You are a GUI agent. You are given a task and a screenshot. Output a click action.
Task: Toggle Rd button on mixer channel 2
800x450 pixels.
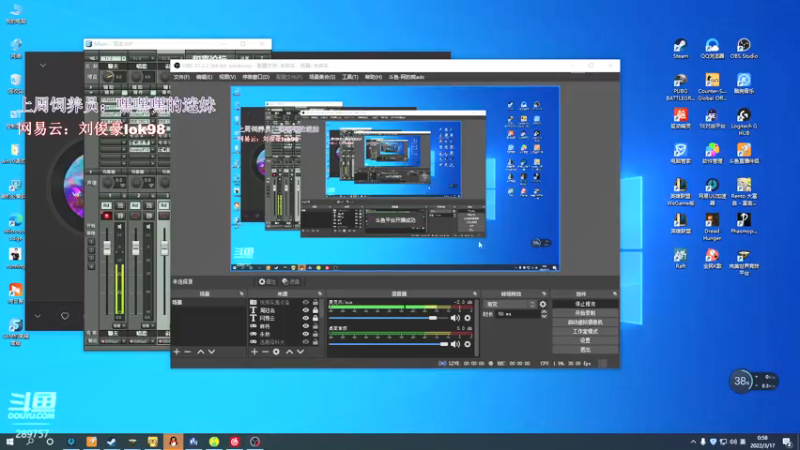(x=135, y=205)
